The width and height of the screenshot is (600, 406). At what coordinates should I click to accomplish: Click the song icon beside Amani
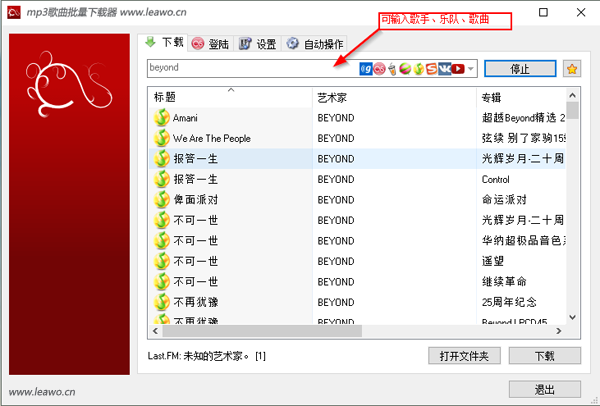click(161, 117)
